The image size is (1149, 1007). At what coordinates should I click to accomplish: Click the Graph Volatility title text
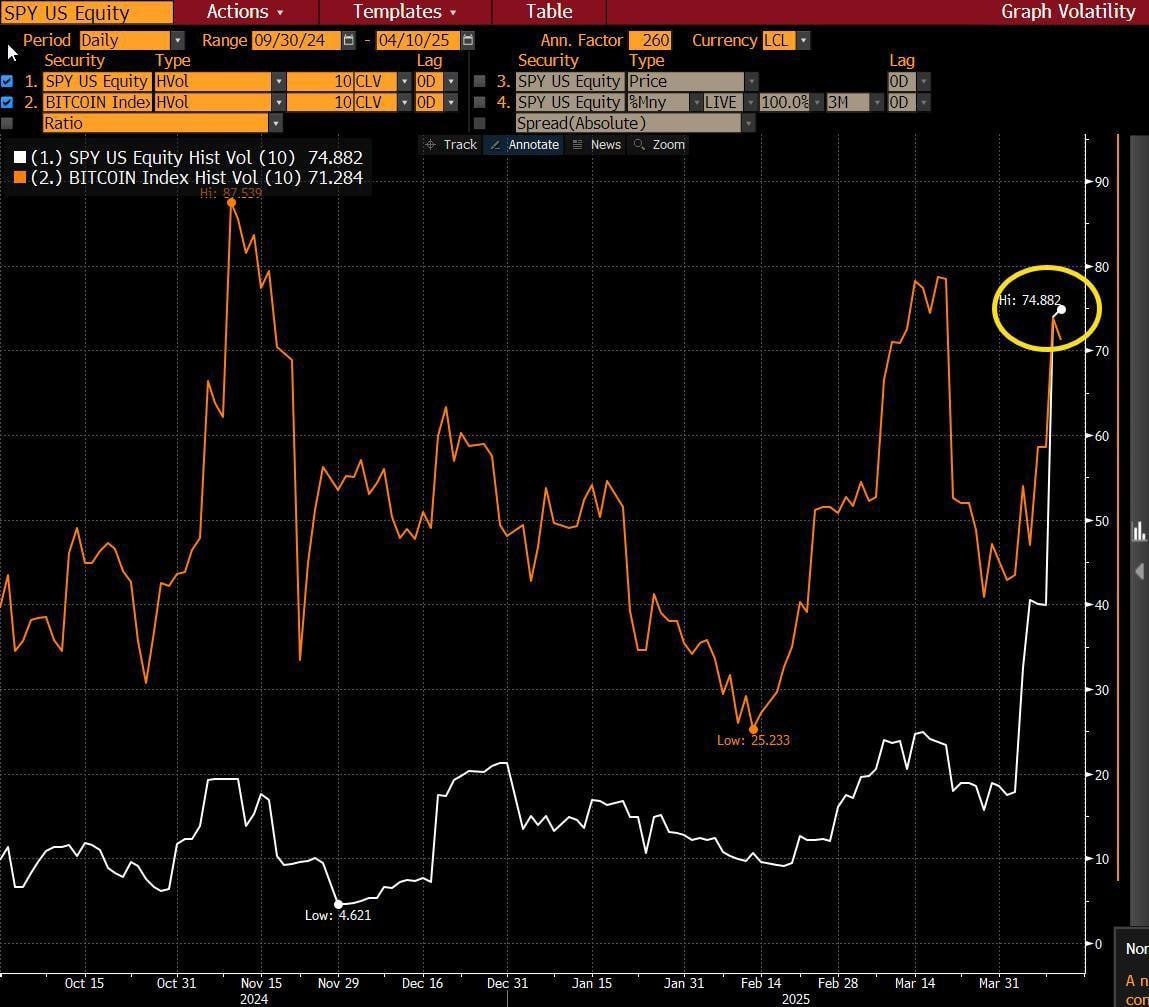(1068, 12)
